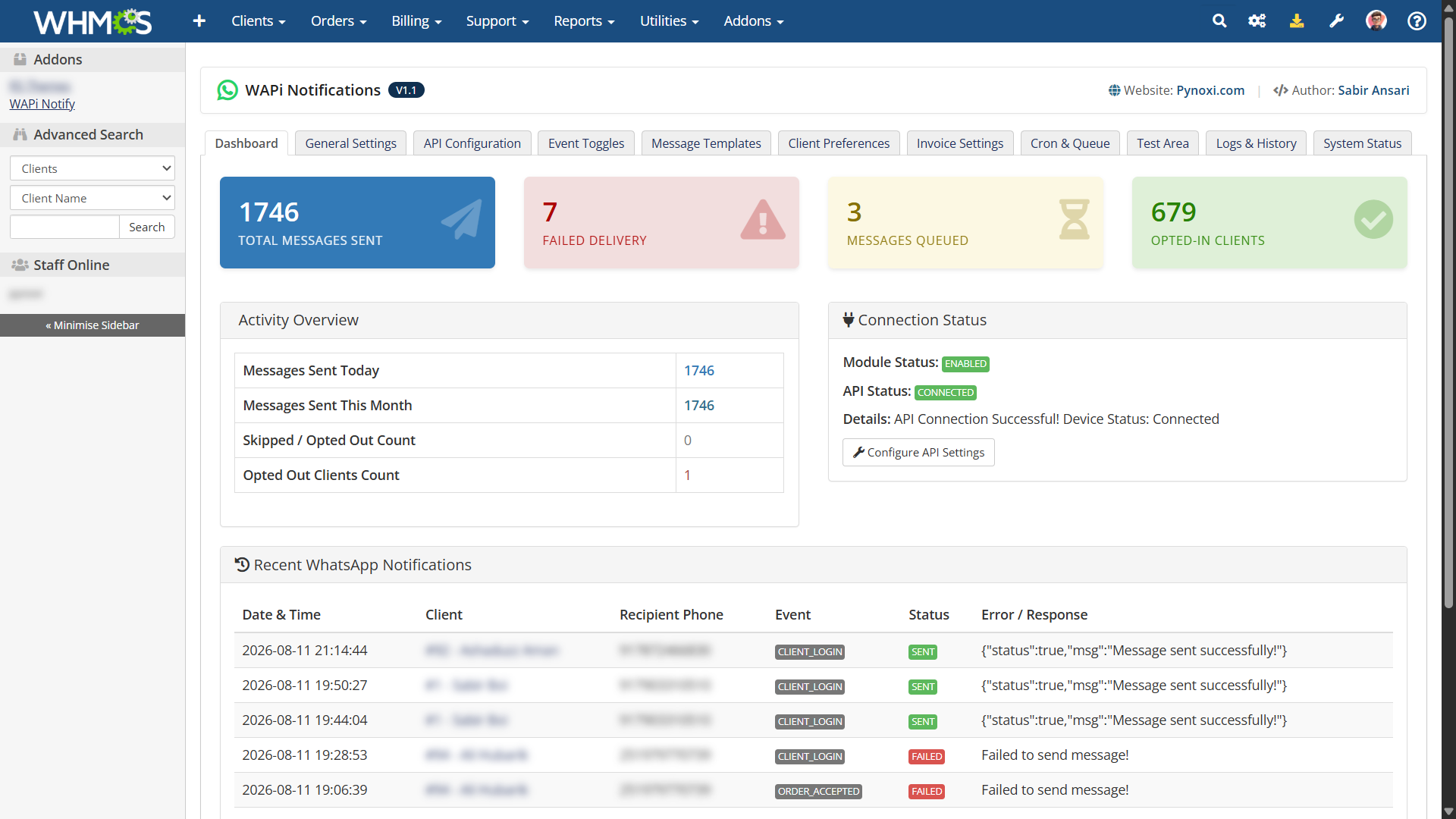Click the Messages Sent Today value 1746
This screenshot has width=1456, height=819.
699,371
